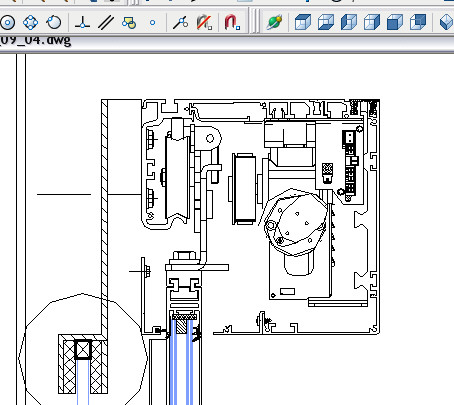Switch to the Top view cube
Viewport: 454px width, 405px height.
303,23
